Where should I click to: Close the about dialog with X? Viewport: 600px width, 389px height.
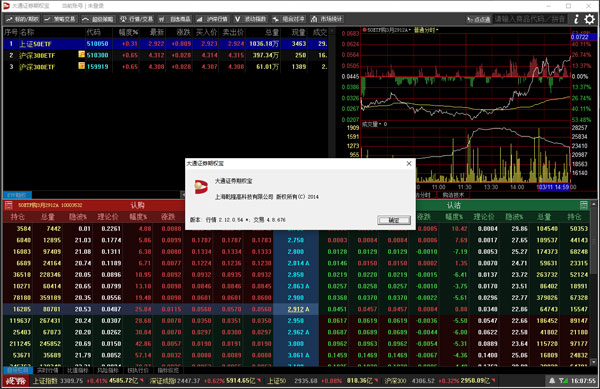pyautogui.click(x=409, y=163)
